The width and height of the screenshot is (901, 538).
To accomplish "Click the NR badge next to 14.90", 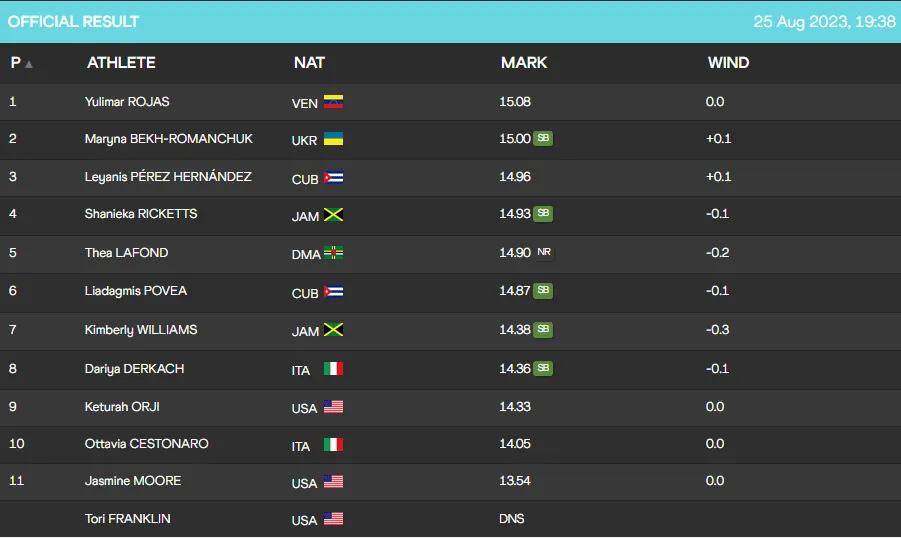I will click(x=544, y=253).
